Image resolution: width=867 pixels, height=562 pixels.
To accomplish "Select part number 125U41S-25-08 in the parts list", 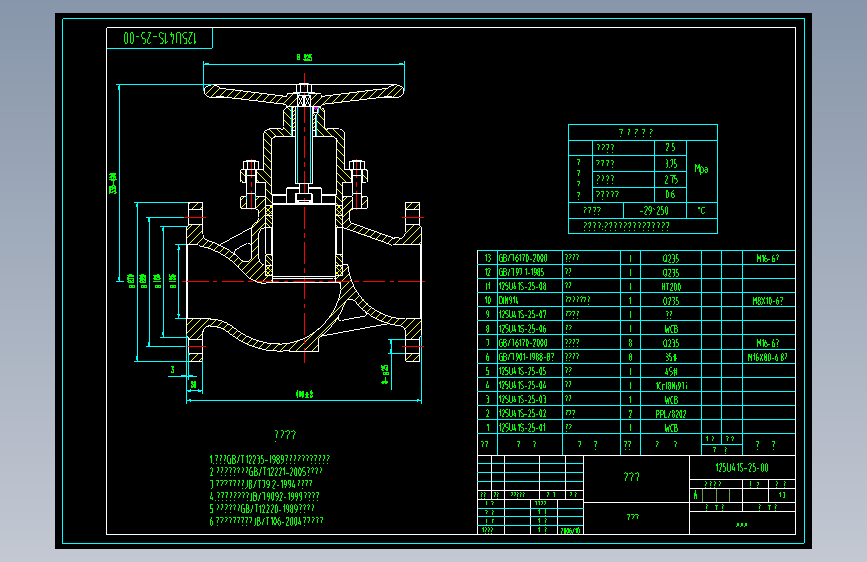I will pyautogui.click(x=523, y=286).
